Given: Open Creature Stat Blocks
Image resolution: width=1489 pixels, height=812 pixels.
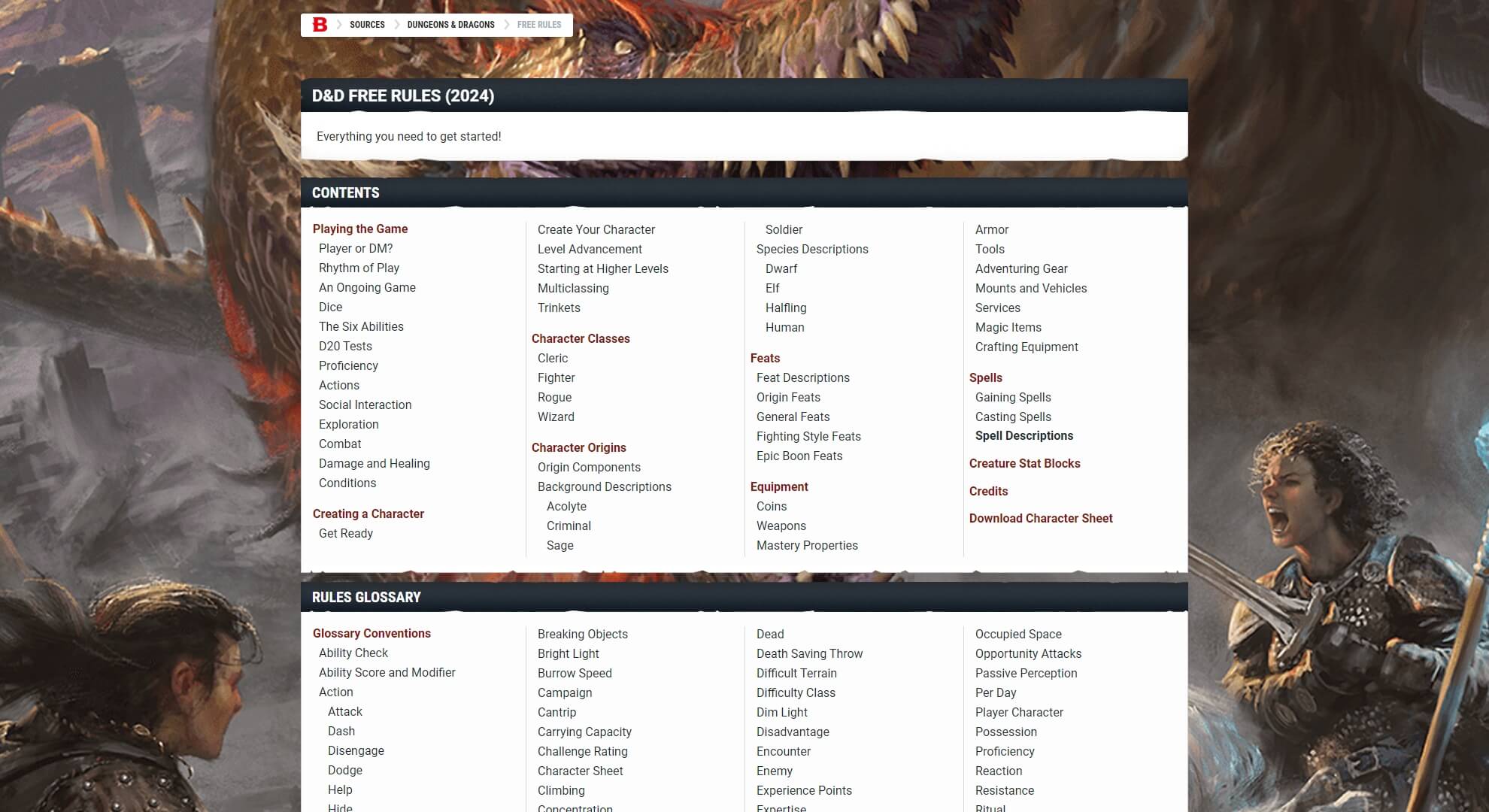Looking at the screenshot, I should point(1025,463).
